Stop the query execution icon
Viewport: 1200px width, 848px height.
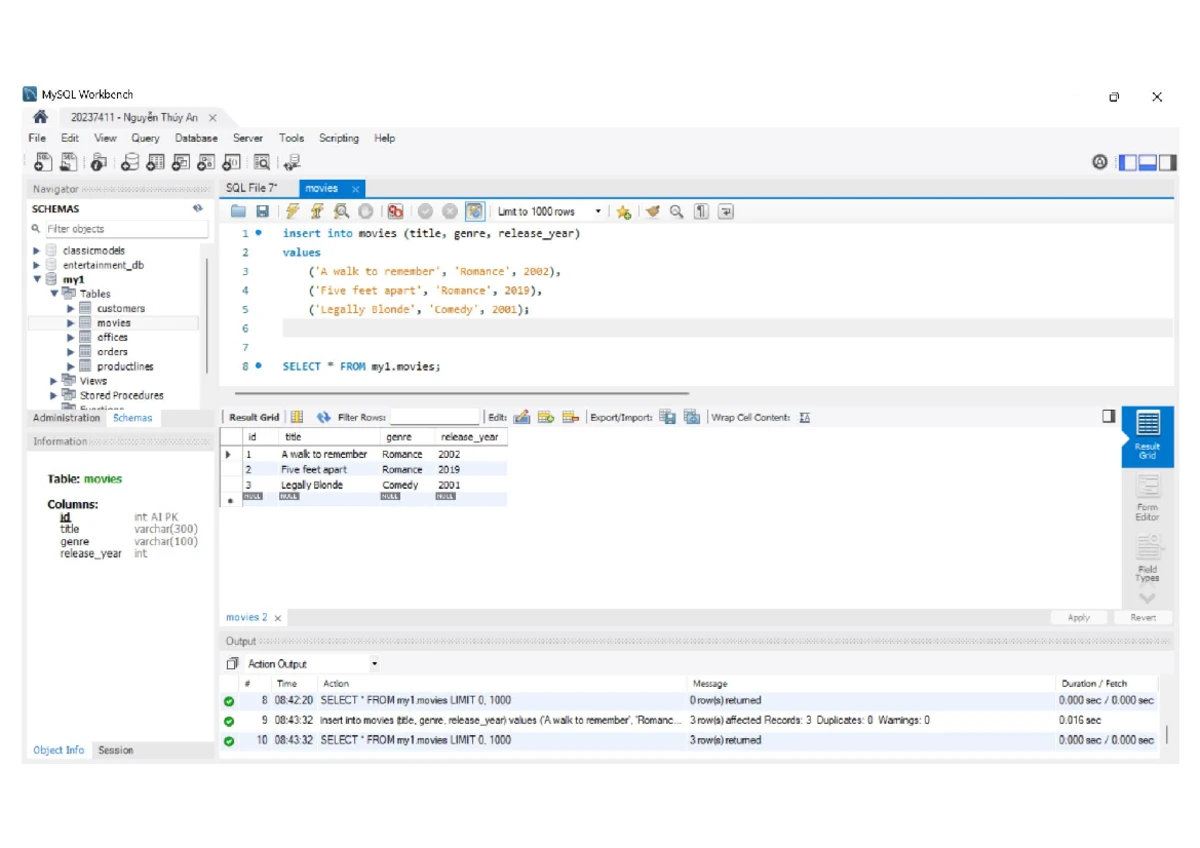pyautogui.click(x=366, y=211)
